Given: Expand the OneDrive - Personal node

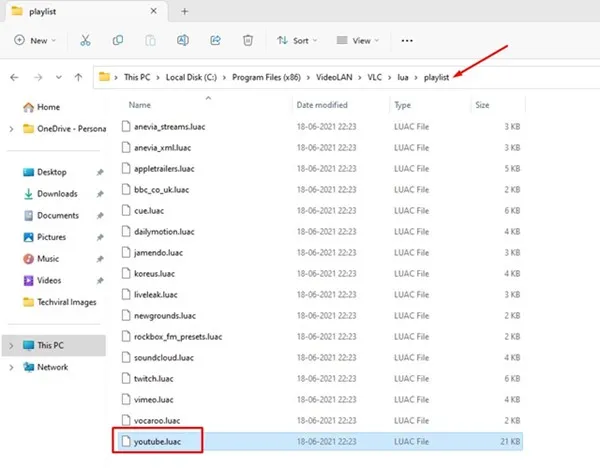Looking at the screenshot, I should point(11,129).
